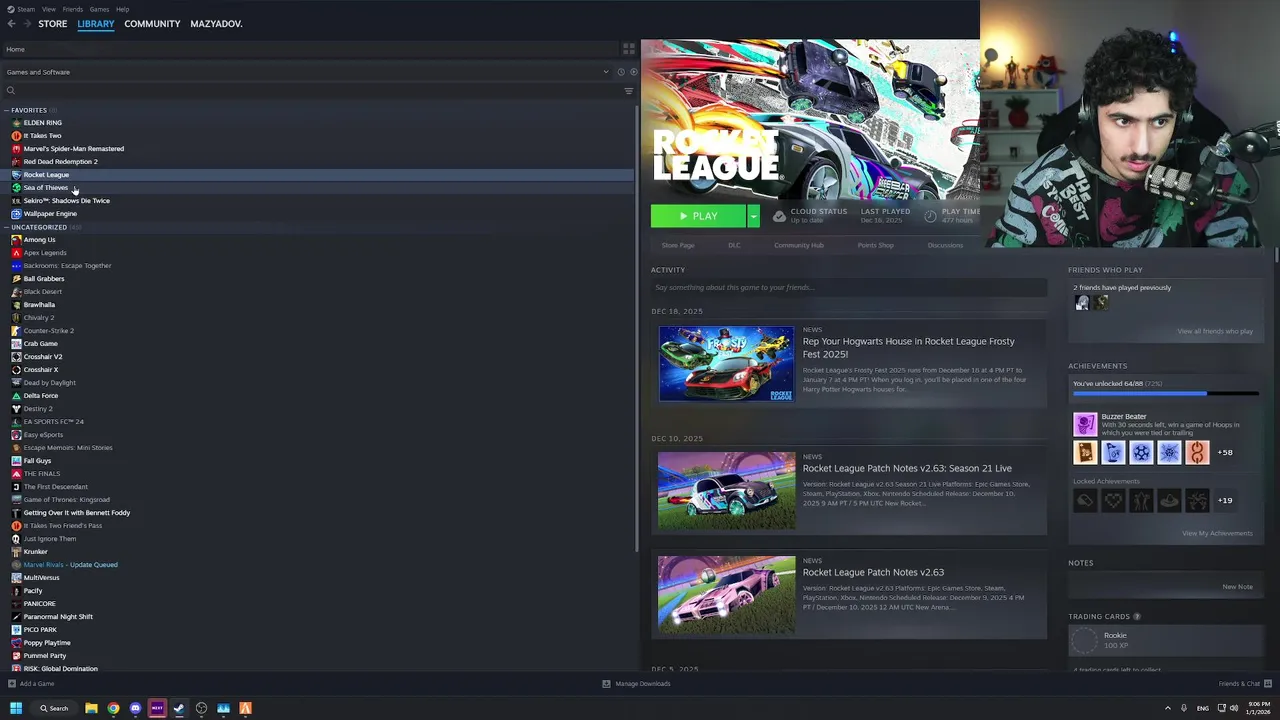
Task: Open the View menu
Action: click(49, 9)
